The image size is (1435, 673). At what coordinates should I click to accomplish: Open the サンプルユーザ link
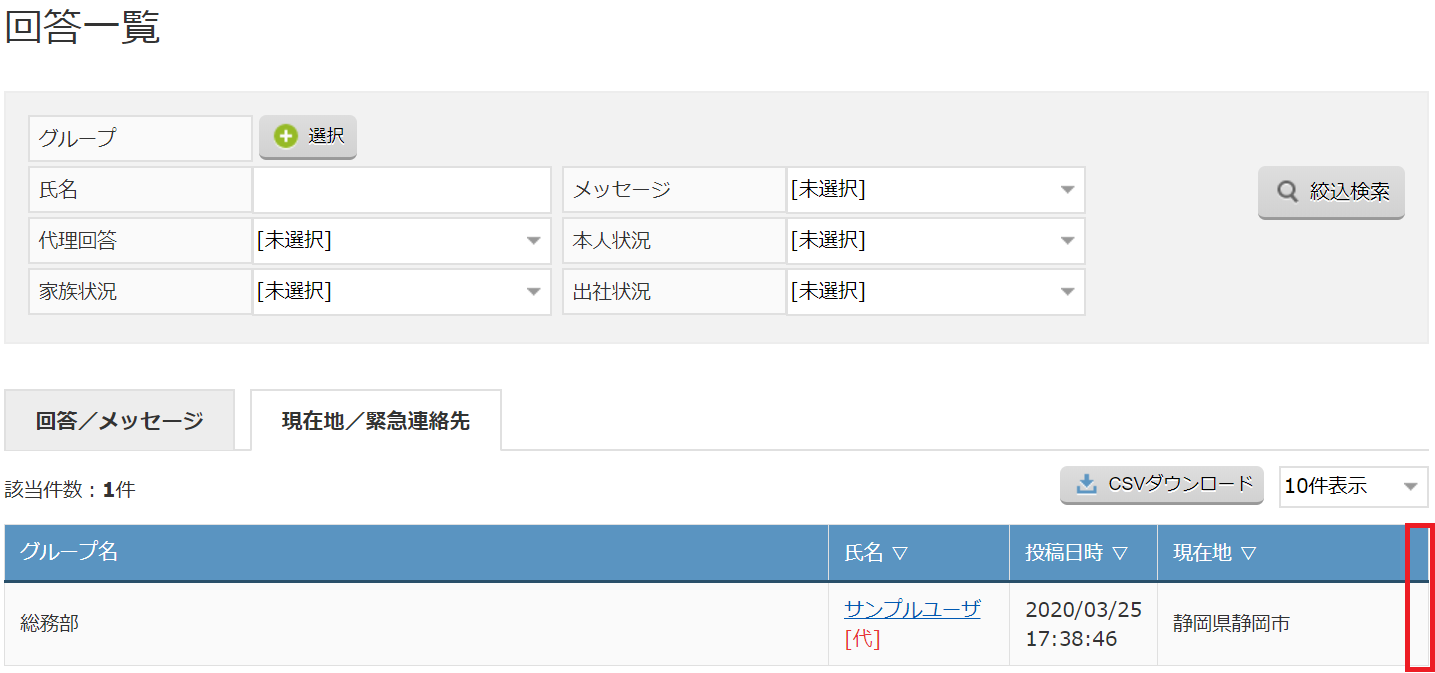(x=912, y=609)
